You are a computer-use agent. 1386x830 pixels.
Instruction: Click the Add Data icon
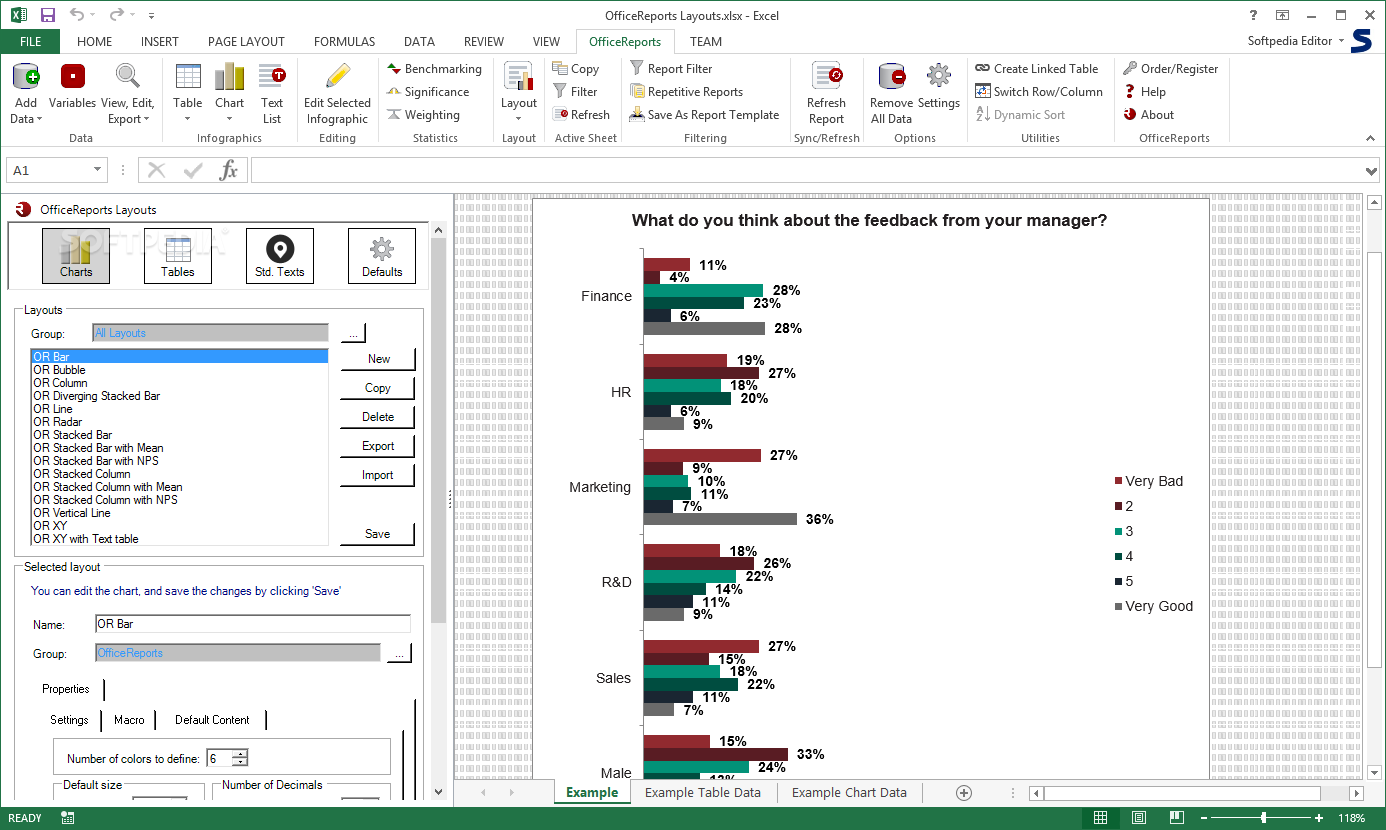point(26,77)
